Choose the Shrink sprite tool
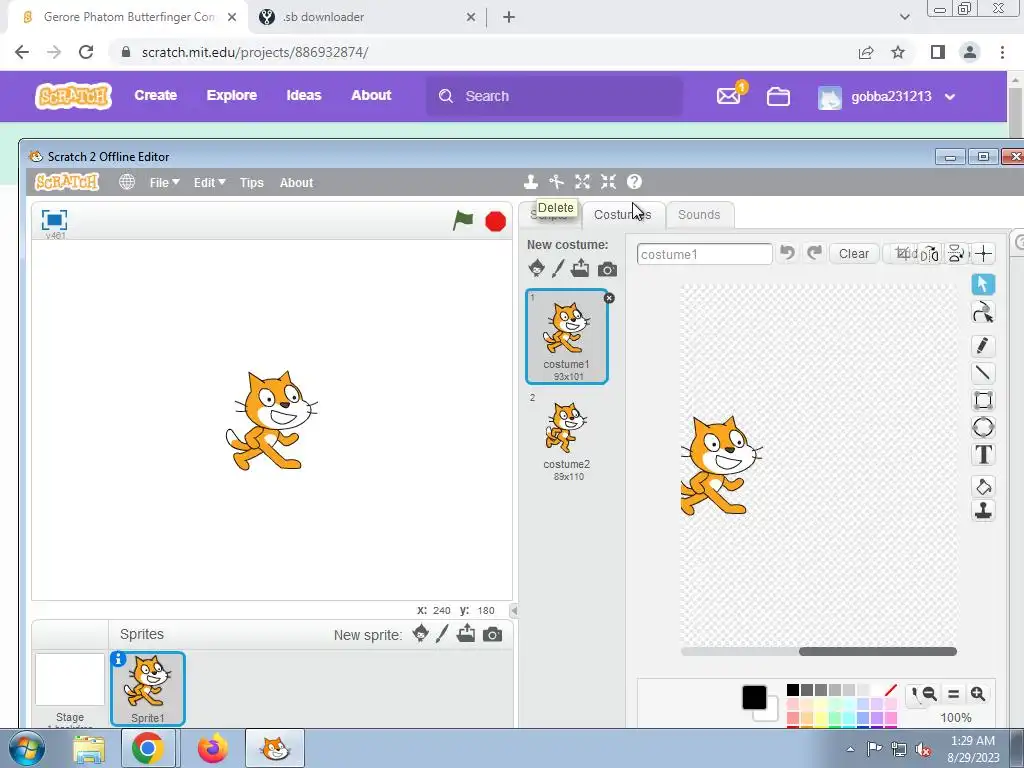The width and height of the screenshot is (1024, 768). [x=608, y=182]
